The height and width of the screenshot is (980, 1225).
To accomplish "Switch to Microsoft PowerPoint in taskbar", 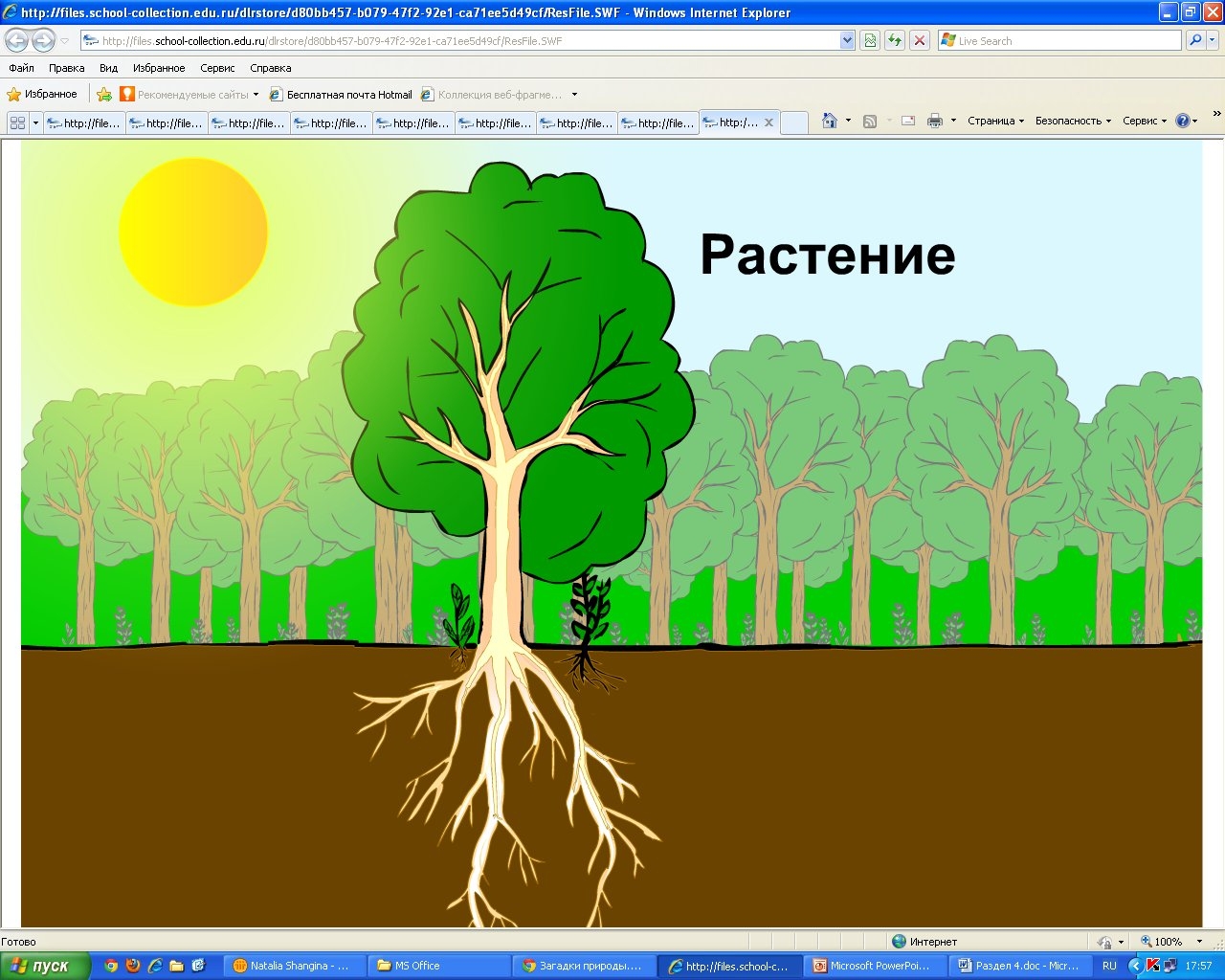I will tap(871, 966).
